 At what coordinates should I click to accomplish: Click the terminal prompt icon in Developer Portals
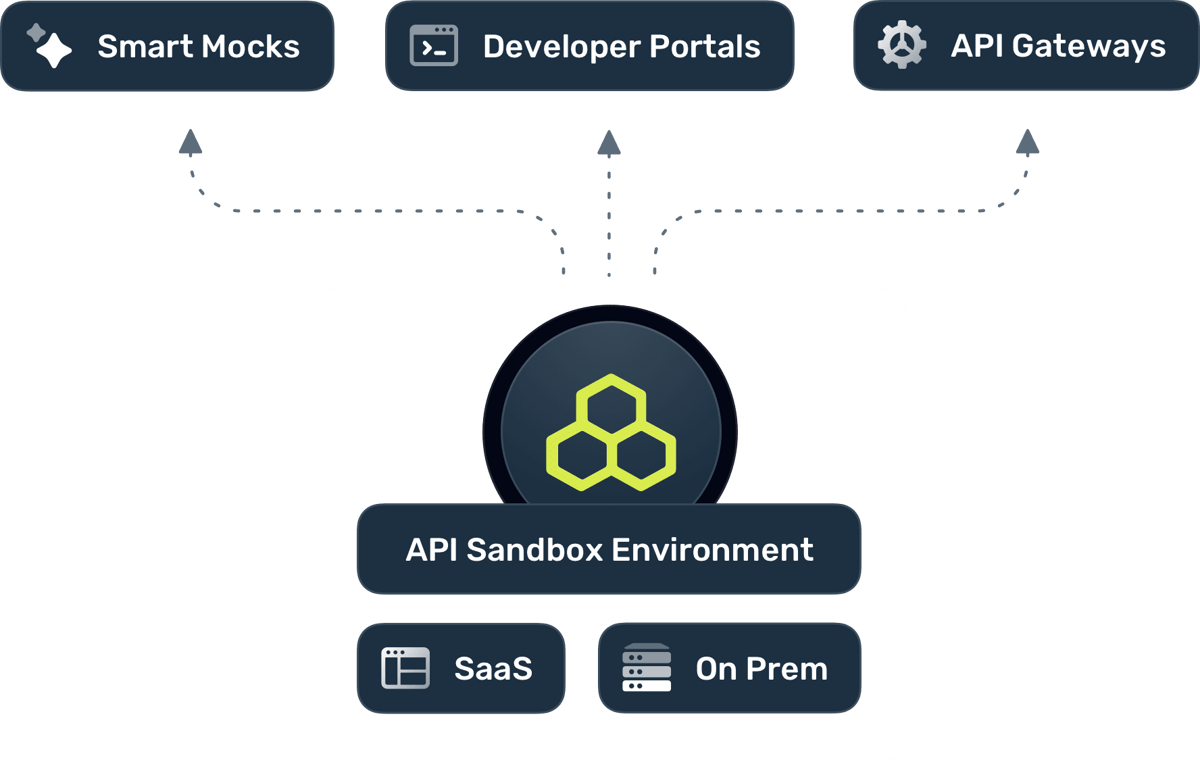[x=434, y=46]
